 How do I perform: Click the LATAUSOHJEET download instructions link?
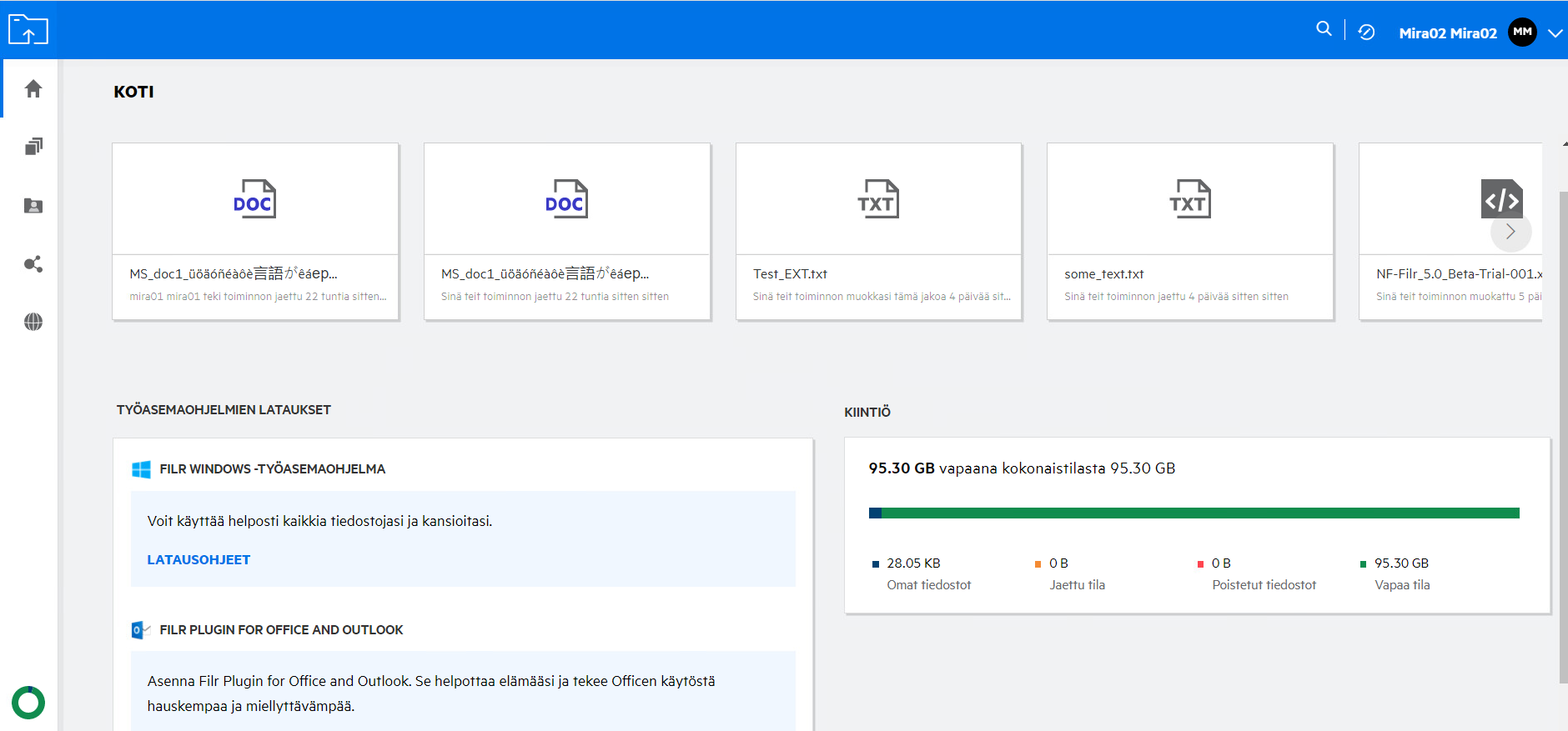point(199,560)
